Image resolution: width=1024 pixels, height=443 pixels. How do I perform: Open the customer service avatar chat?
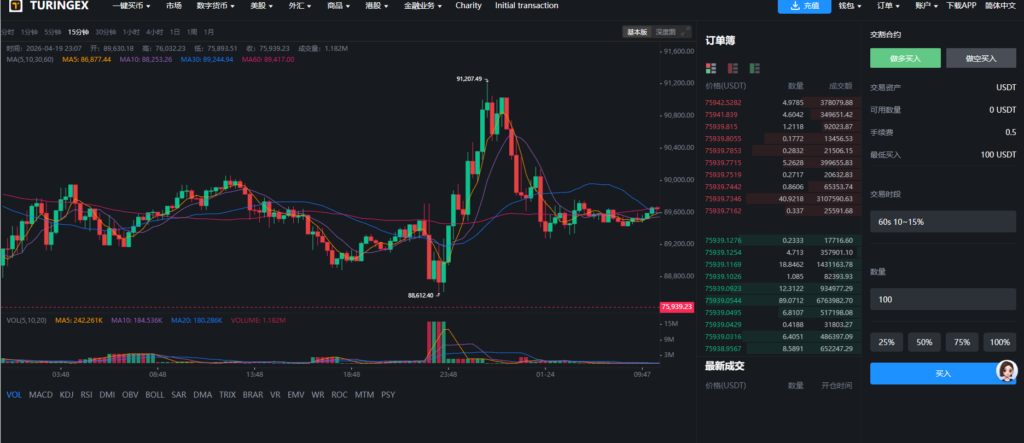1003,372
